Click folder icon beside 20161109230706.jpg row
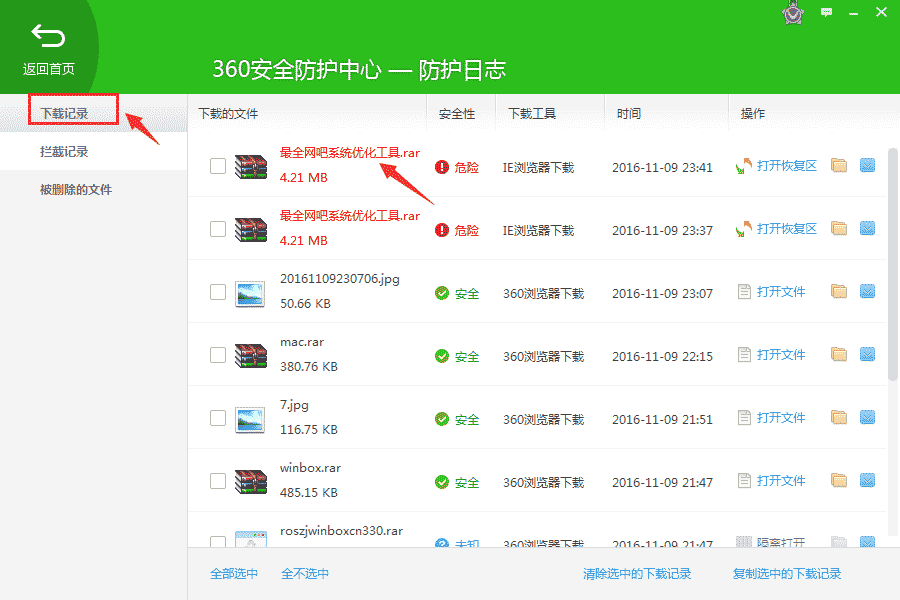 pyautogui.click(x=838, y=292)
